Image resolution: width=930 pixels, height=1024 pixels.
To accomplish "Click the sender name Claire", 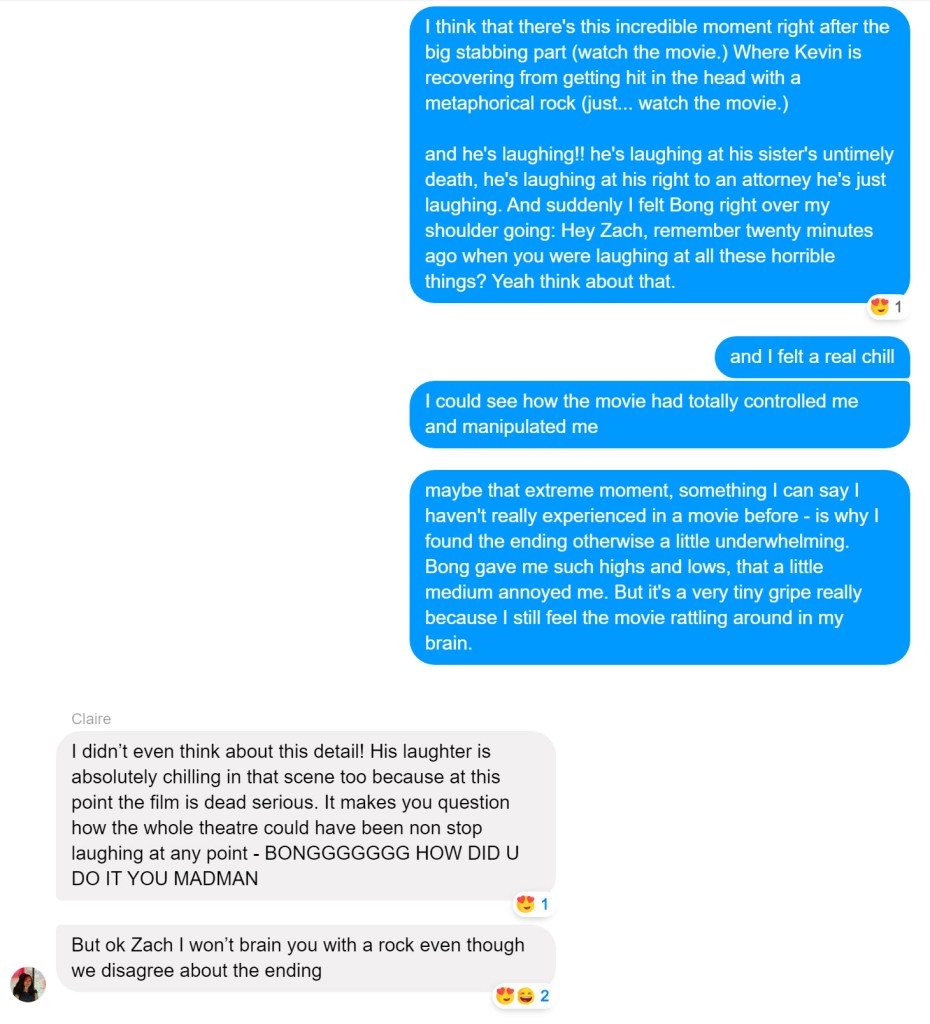I will pos(91,718).
